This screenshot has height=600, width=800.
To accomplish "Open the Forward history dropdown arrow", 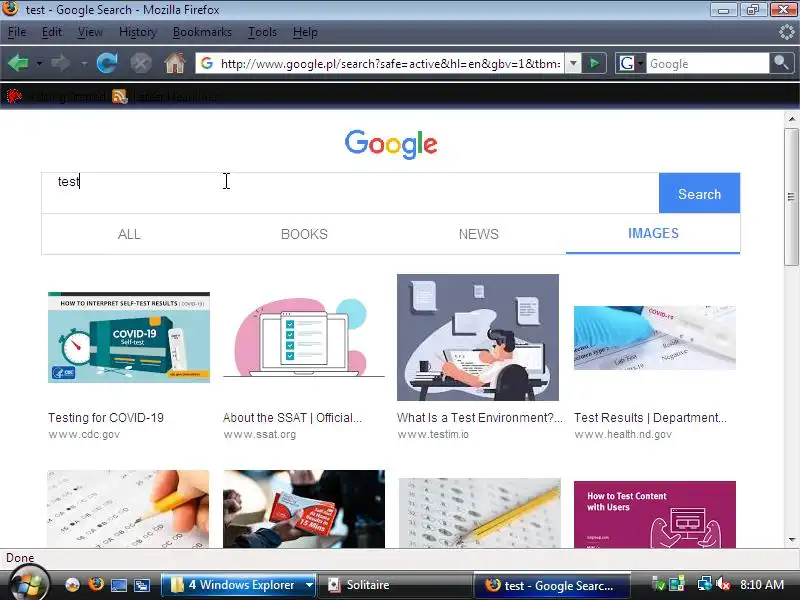I will (84, 64).
